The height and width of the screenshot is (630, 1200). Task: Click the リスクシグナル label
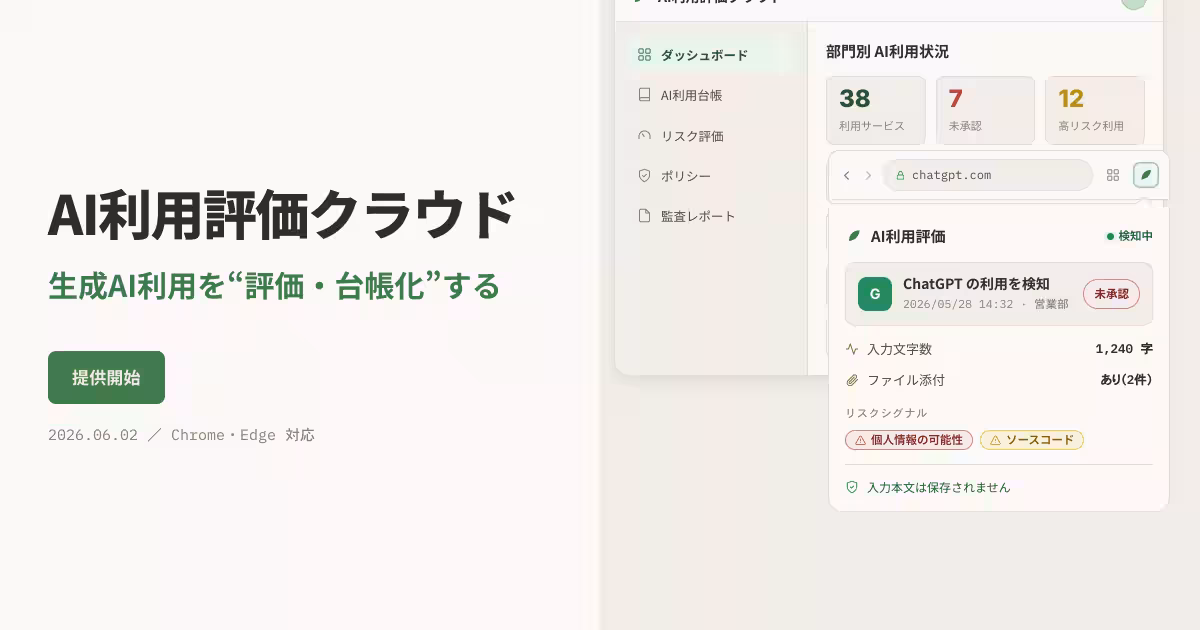(886, 413)
